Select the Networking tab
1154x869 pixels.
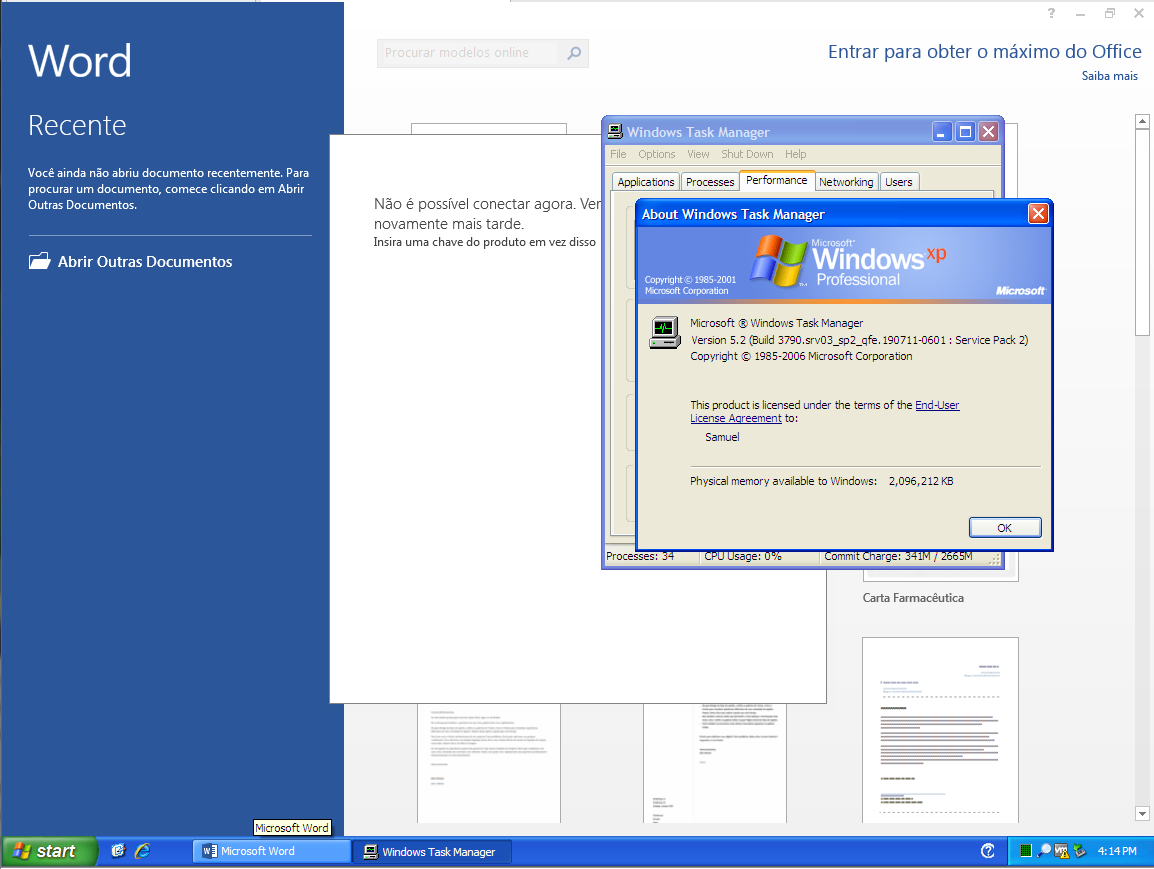tap(846, 182)
